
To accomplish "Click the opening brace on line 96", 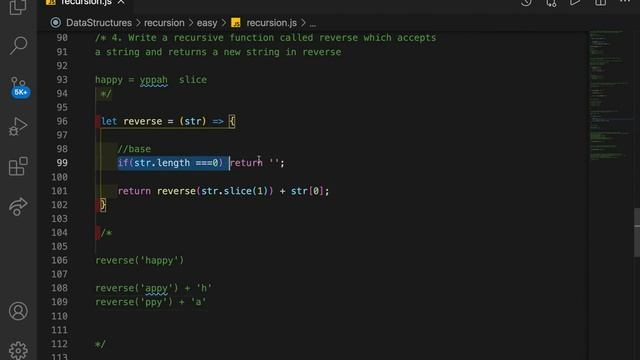I will click(x=232, y=121).
